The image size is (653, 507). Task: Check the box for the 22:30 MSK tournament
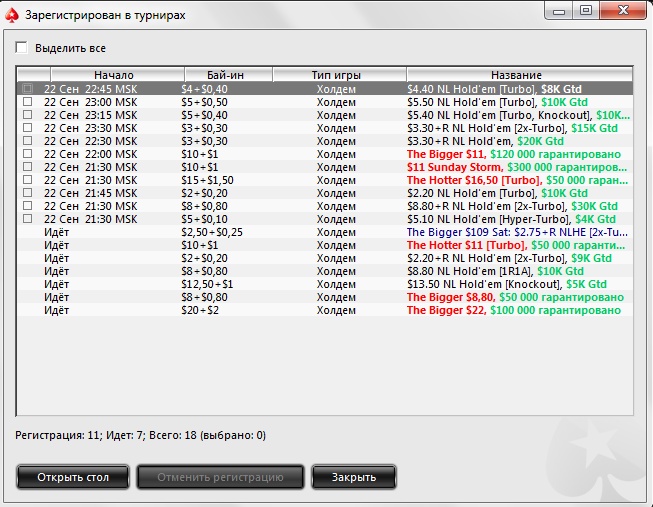click(x=27, y=140)
